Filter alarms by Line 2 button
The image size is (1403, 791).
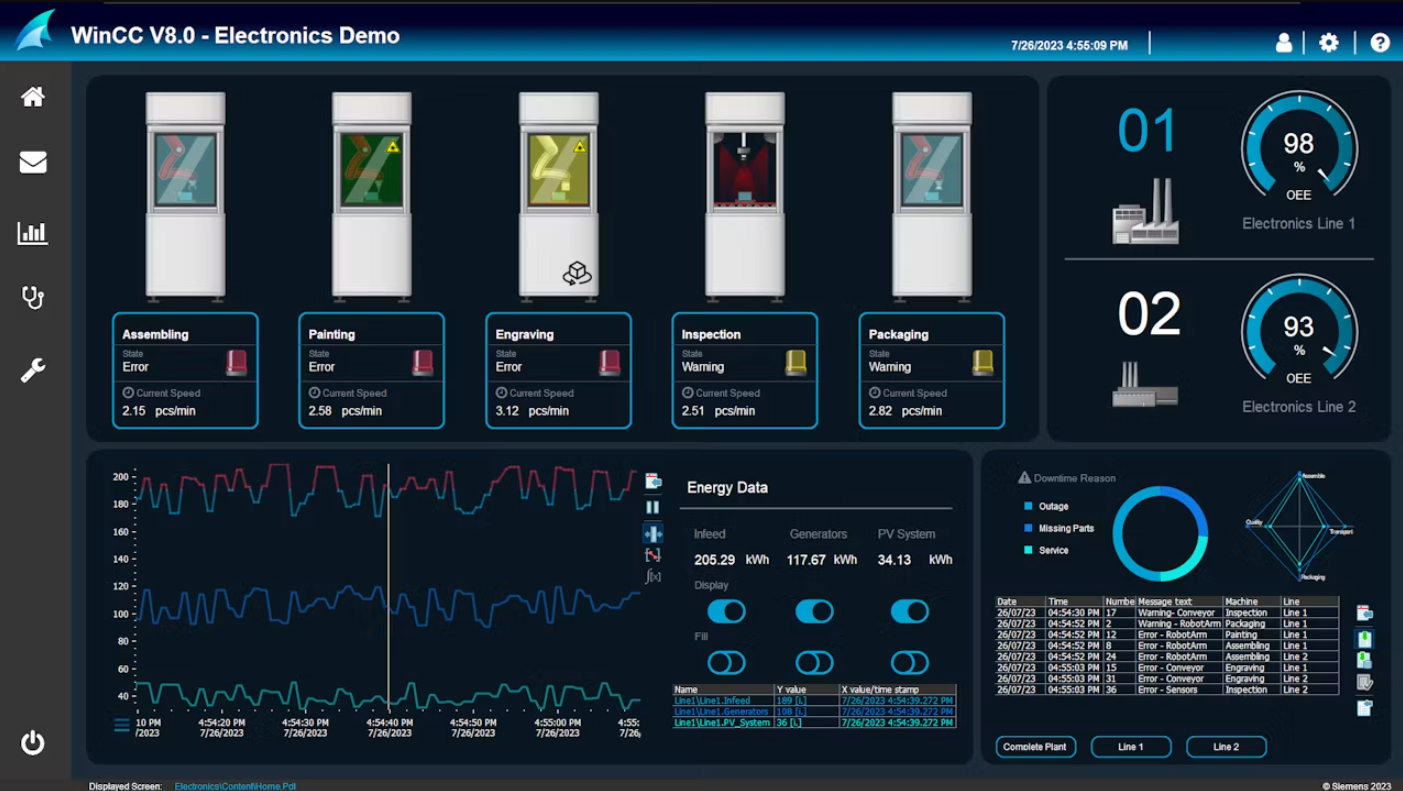pyautogui.click(x=1226, y=747)
